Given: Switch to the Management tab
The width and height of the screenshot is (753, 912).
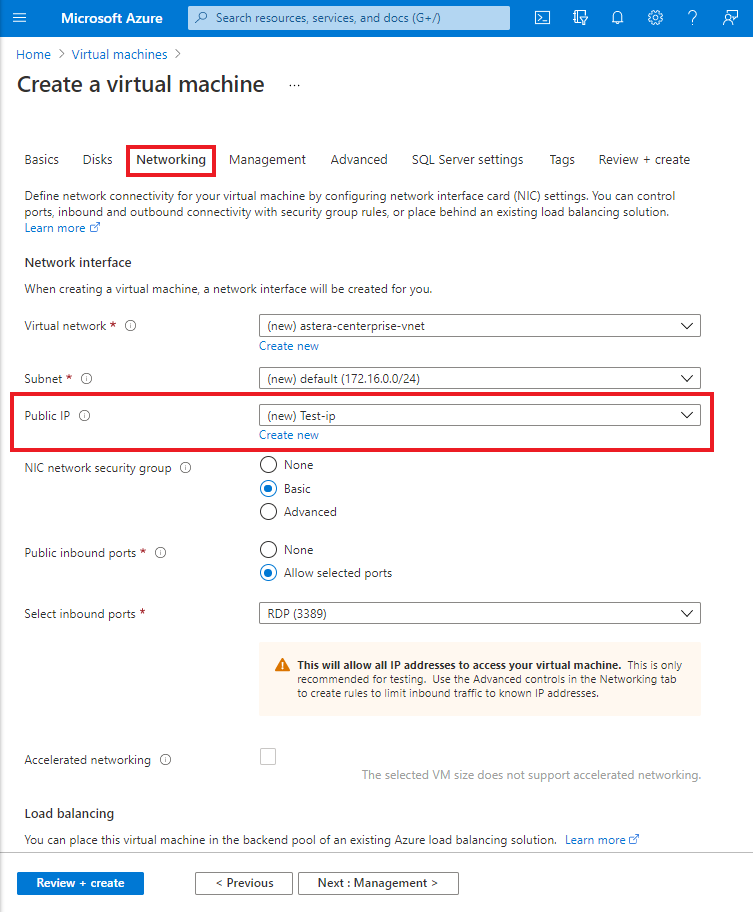Looking at the screenshot, I should [x=267, y=160].
